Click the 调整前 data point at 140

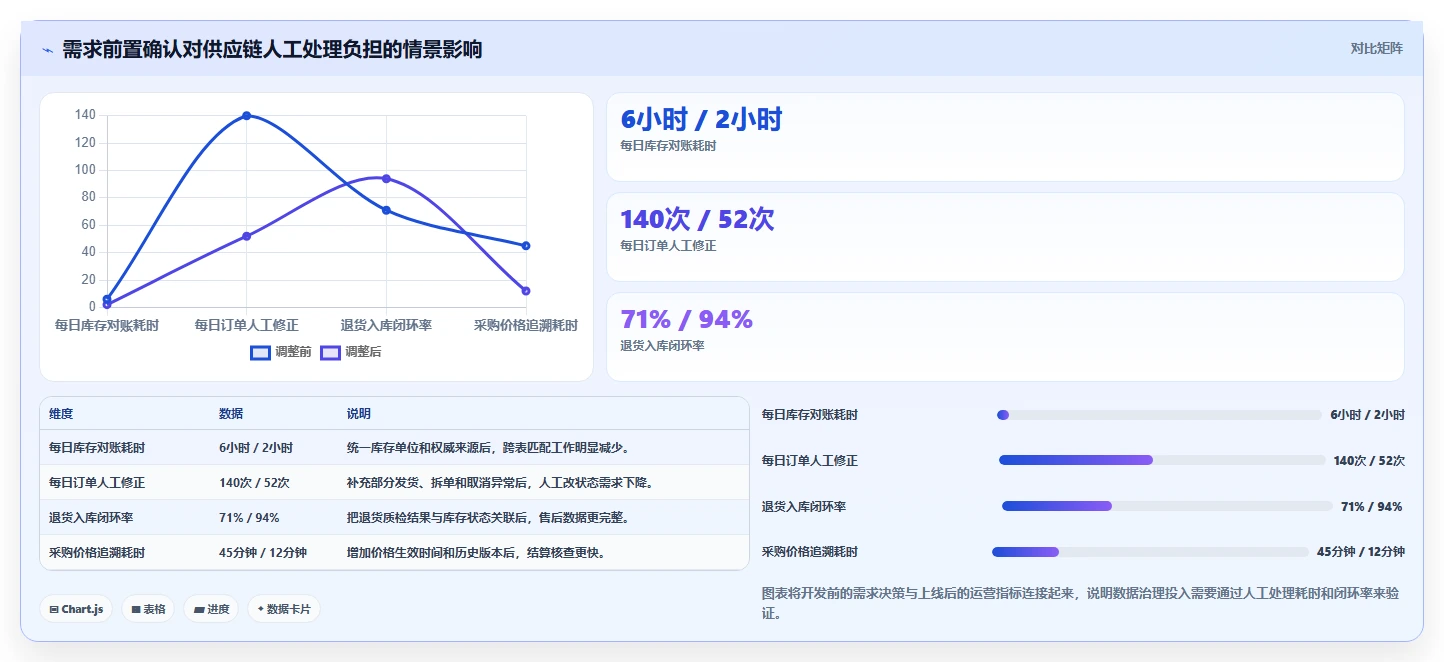[x=246, y=116]
